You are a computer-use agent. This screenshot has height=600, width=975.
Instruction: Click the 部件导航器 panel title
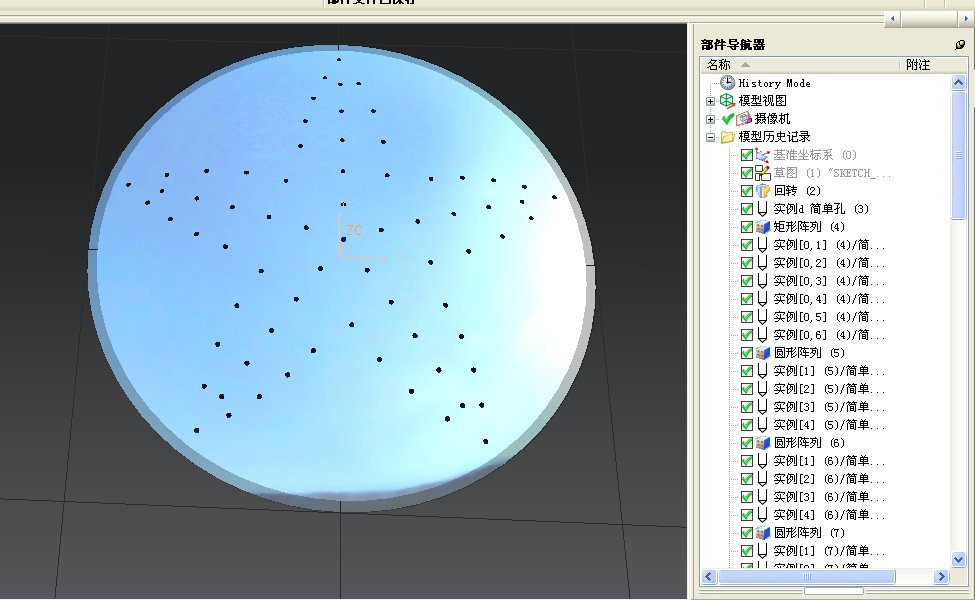733,45
